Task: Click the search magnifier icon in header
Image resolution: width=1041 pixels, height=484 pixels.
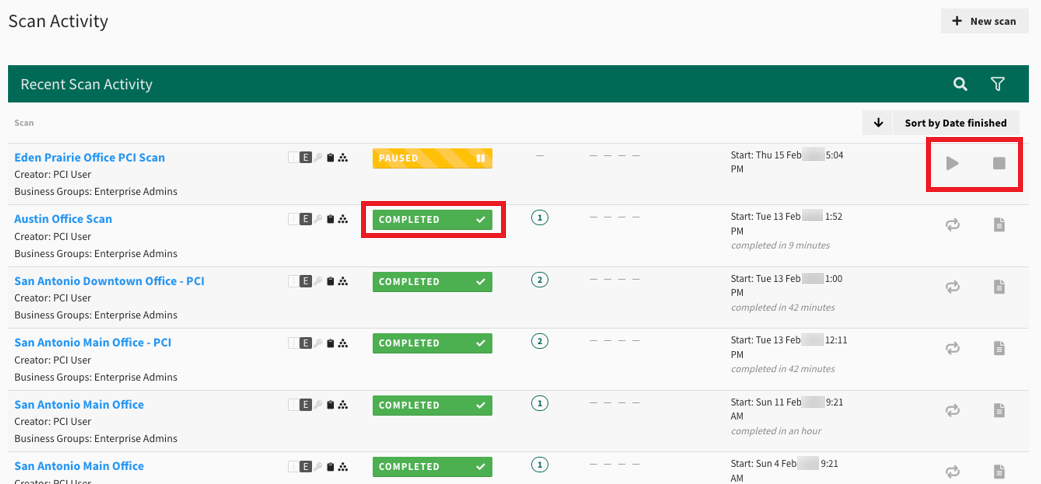Action: click(960, 84)
